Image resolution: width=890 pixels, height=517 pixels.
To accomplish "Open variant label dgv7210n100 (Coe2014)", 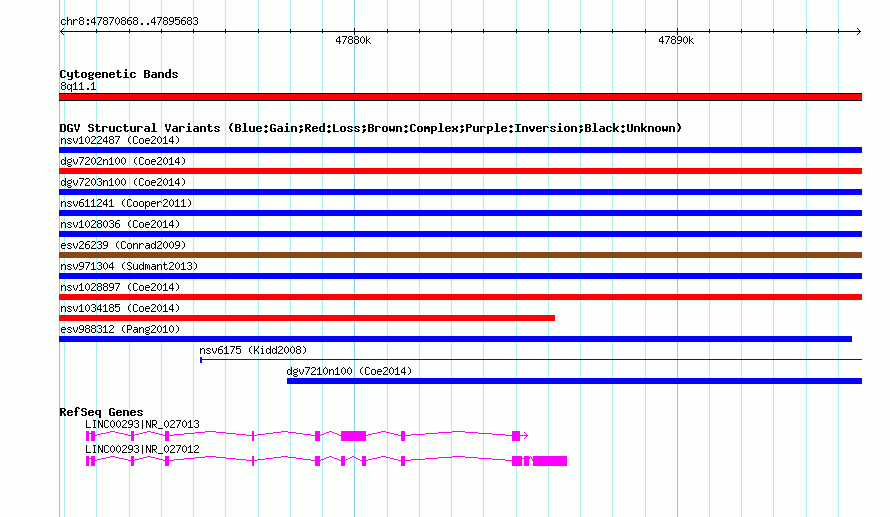I will coord(349,371).
